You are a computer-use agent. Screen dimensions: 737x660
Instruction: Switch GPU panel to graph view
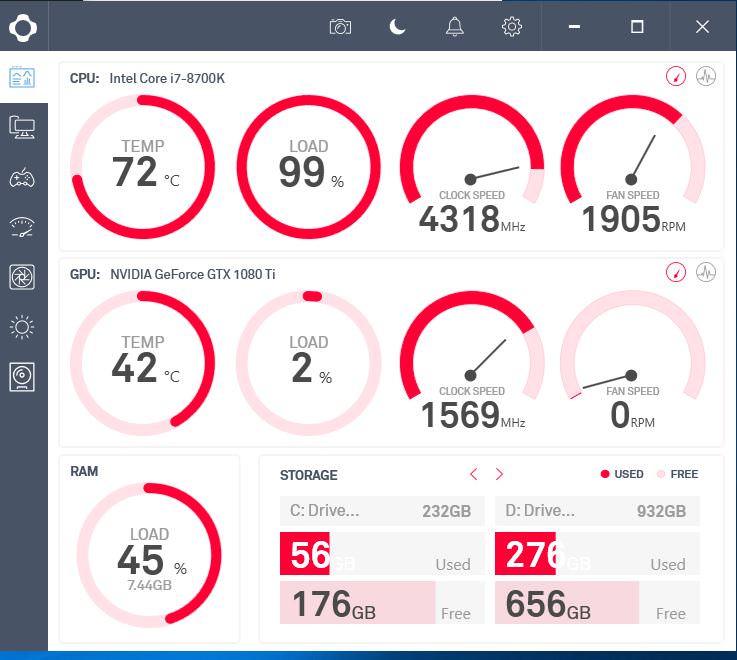(706, 272)
